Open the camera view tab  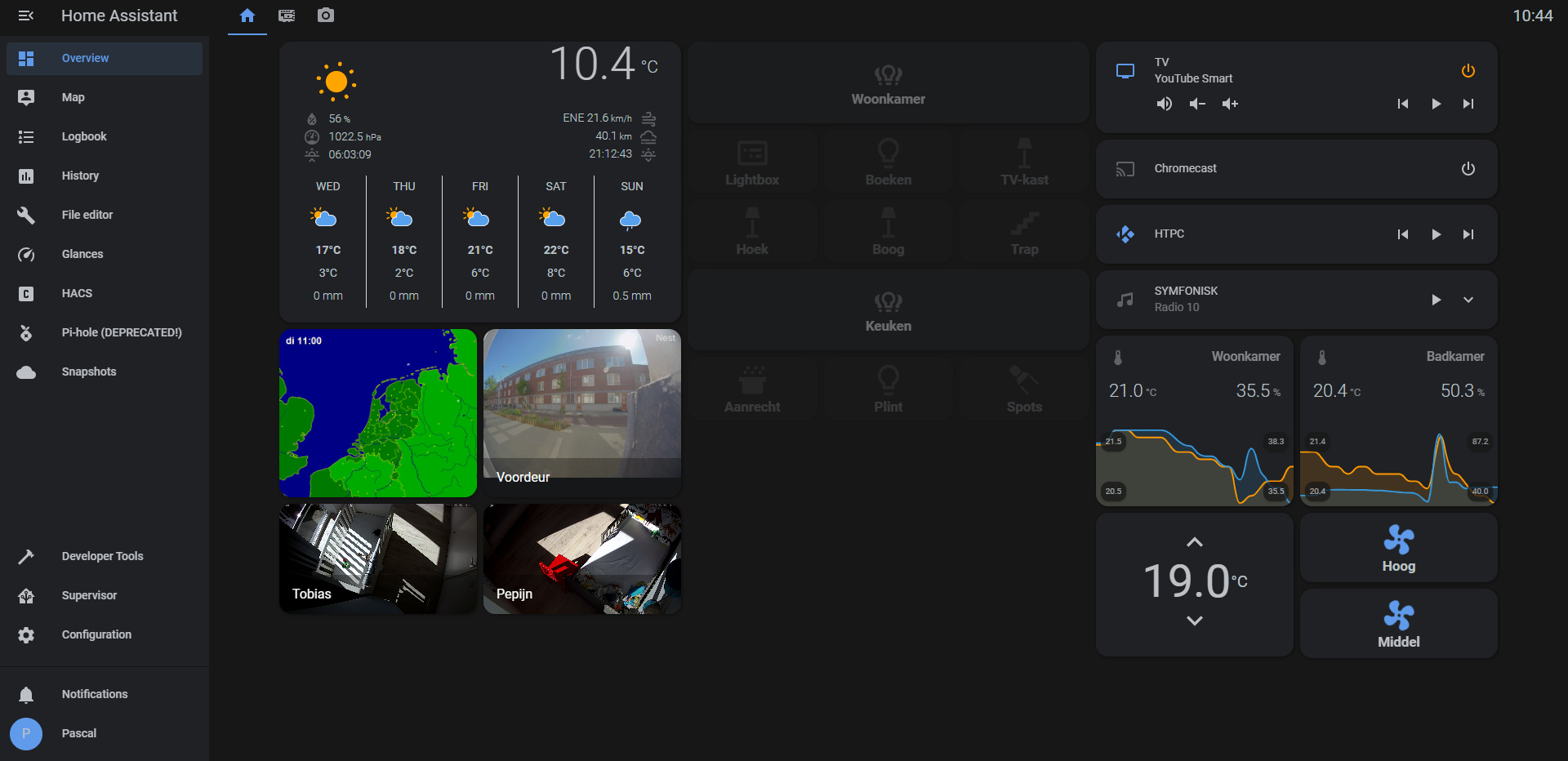(326, 16)
